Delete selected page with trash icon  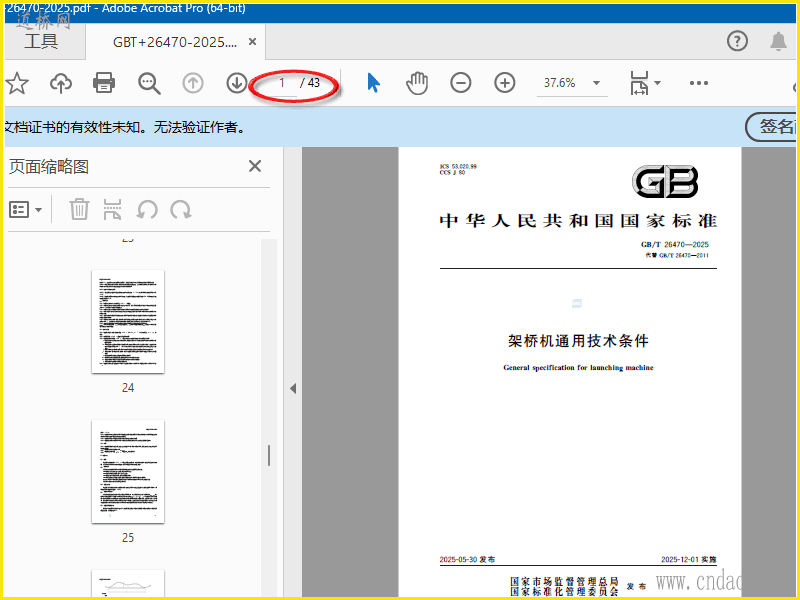[x=79, y=209]
